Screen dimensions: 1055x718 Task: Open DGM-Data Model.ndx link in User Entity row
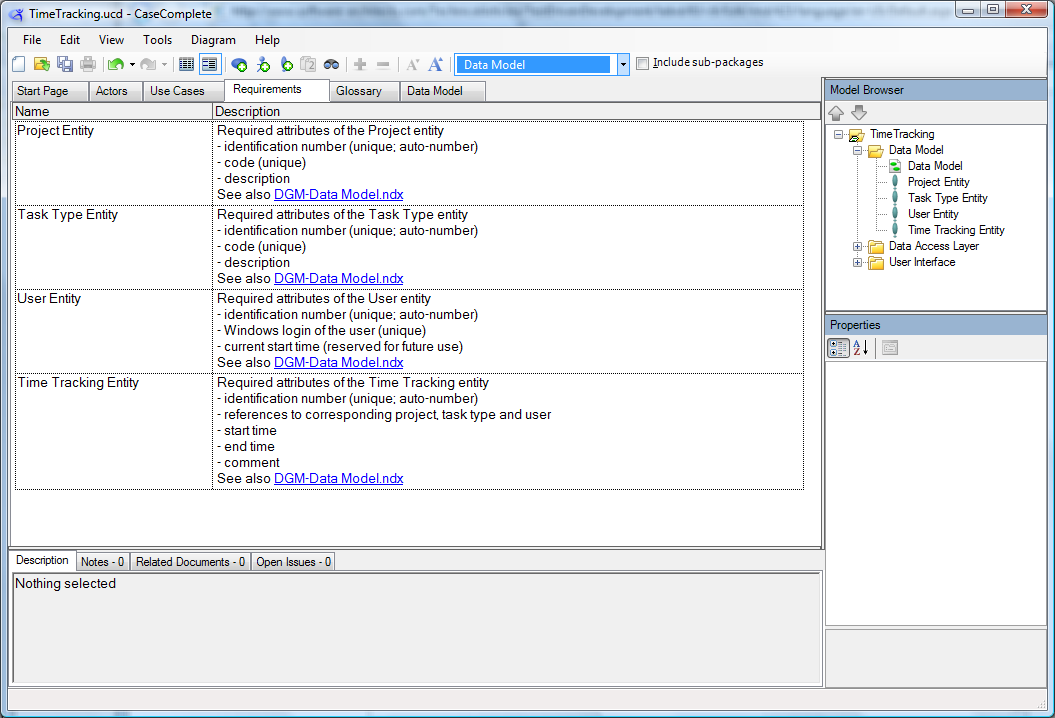coord(338,363)
